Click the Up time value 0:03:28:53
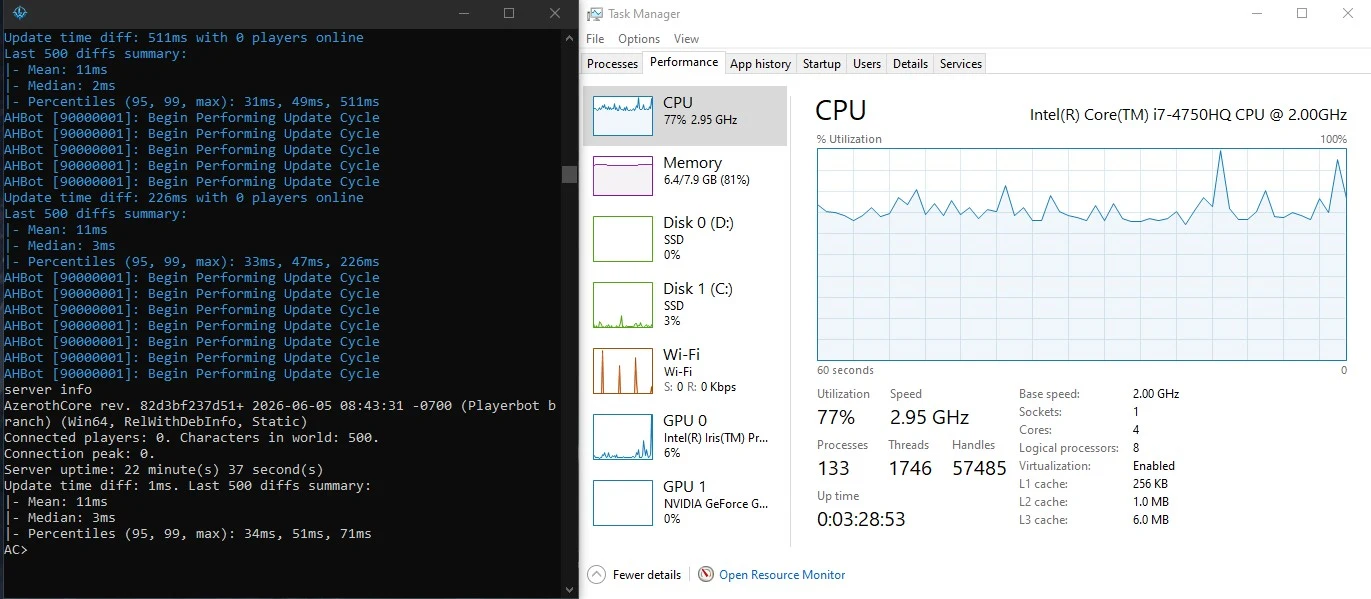The height and width of the screenshot is (599, 1371). click(x=862, y=519)
